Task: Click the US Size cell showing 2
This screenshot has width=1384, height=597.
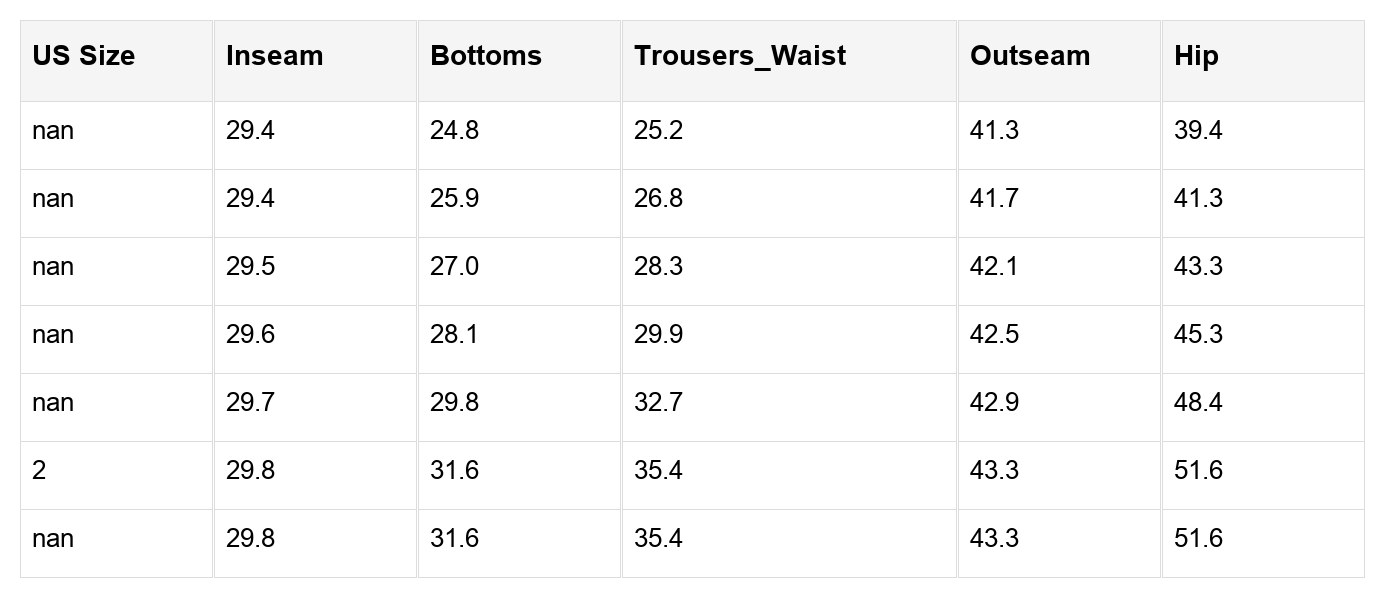Action: (x=39, y=471)
